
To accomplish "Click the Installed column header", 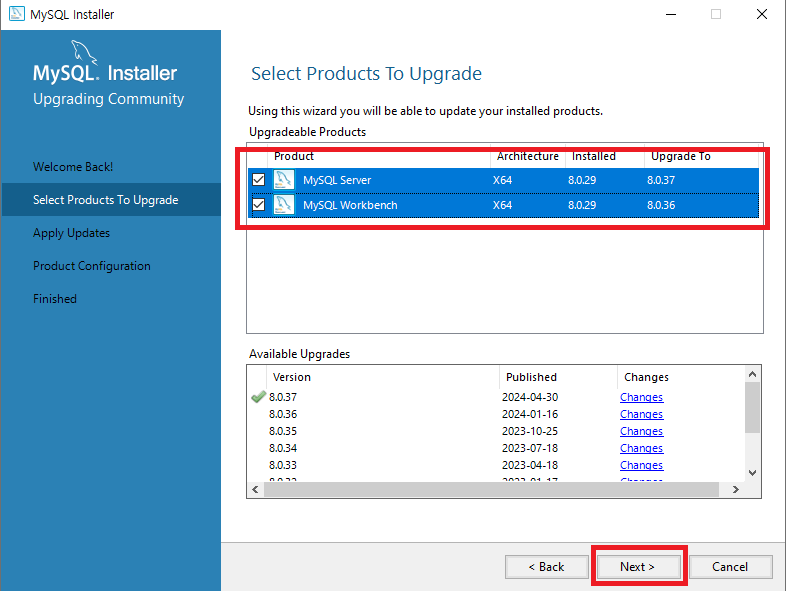I will click(x=594, y=156).
